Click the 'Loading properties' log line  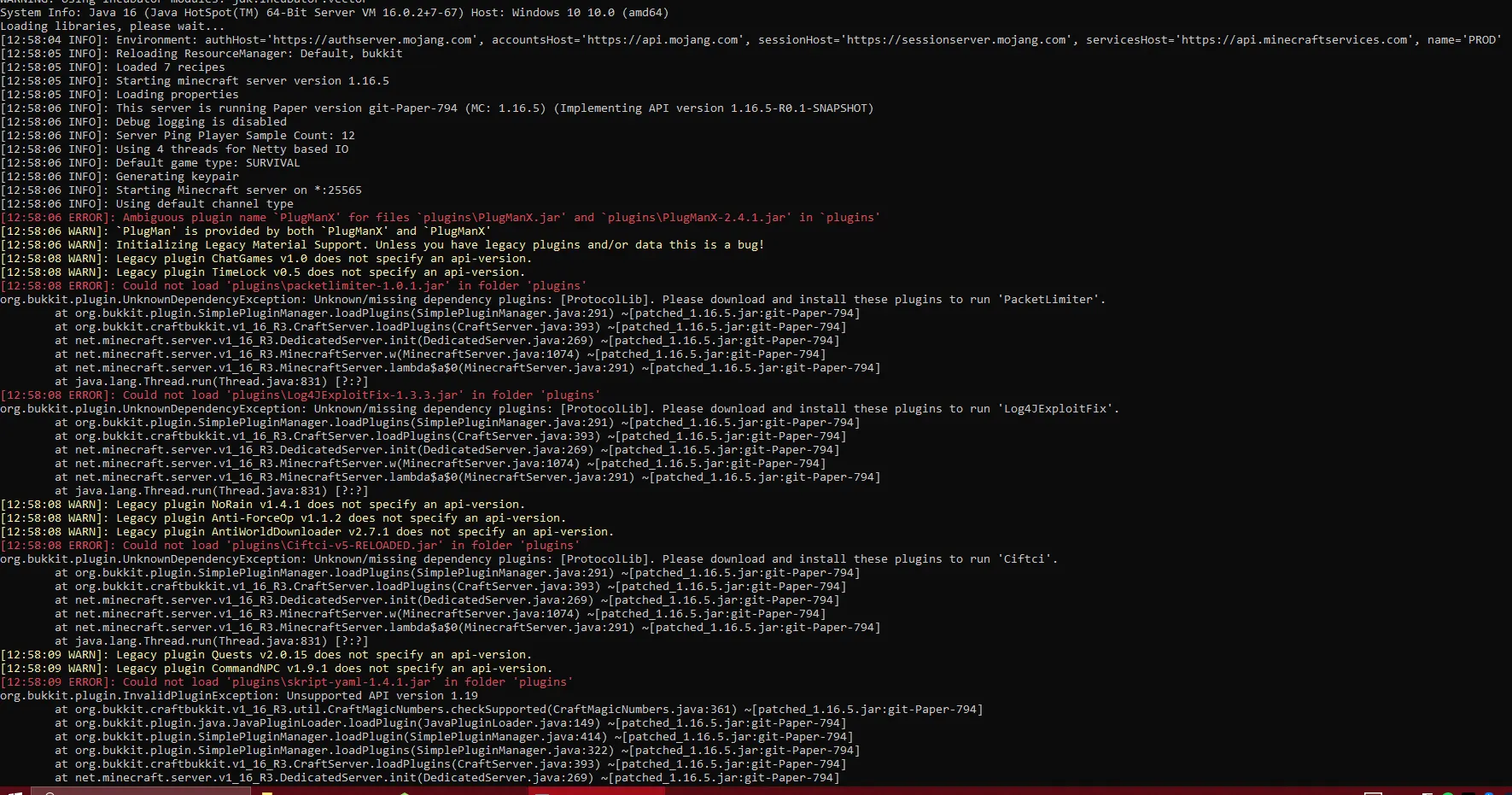(120, 95)
